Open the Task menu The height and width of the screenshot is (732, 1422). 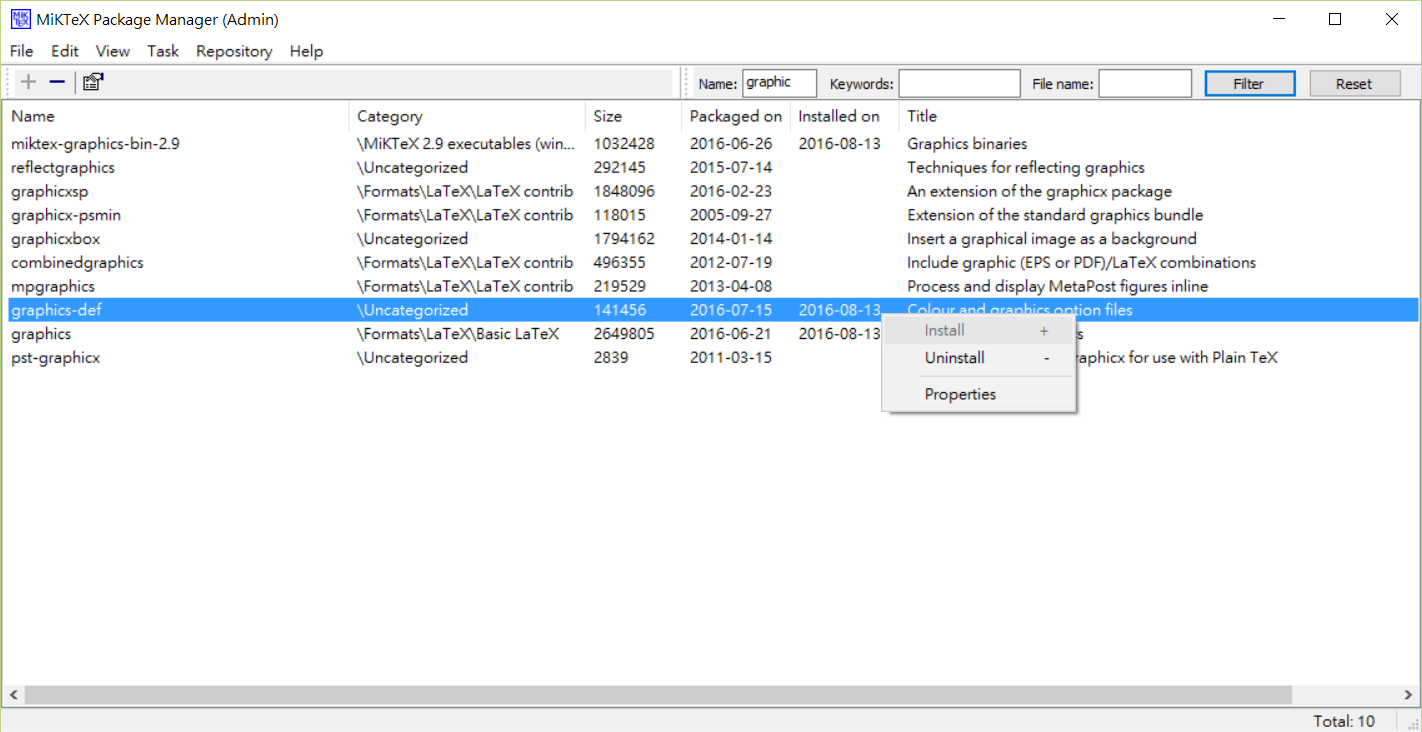click(x=163, y=51)
